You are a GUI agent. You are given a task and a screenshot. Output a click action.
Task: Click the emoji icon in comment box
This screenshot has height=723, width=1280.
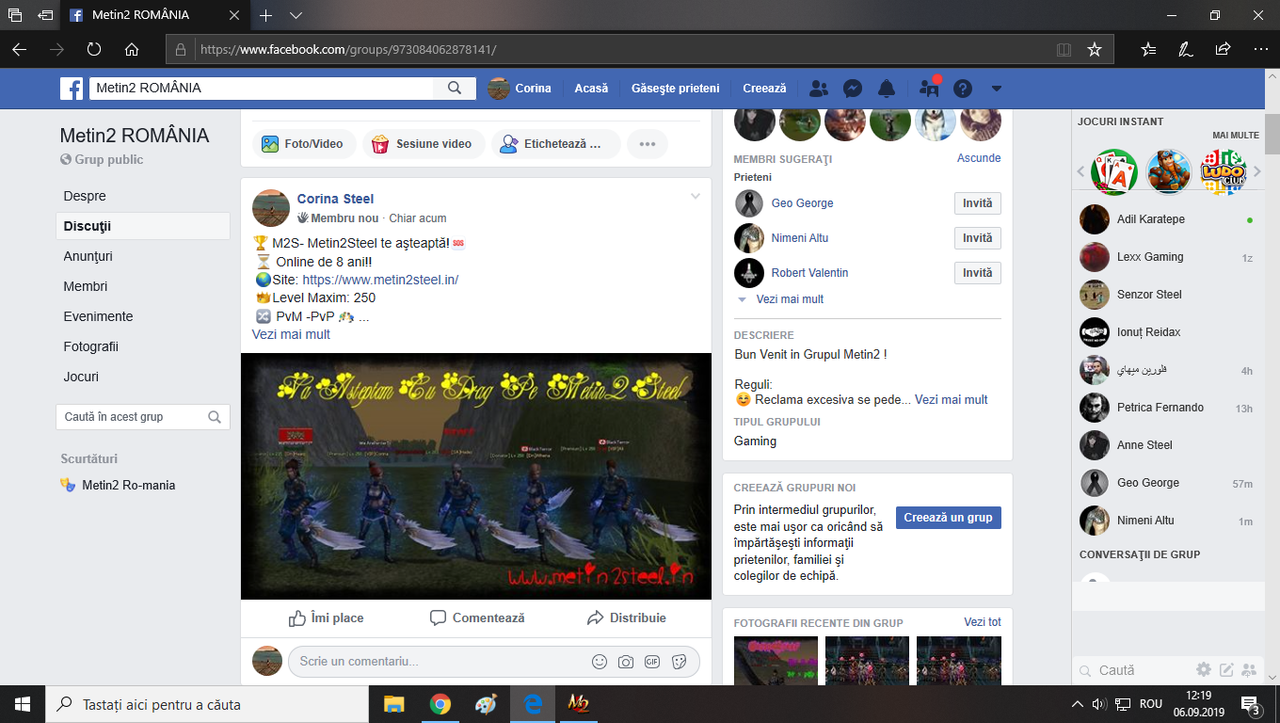click(600, 661)
